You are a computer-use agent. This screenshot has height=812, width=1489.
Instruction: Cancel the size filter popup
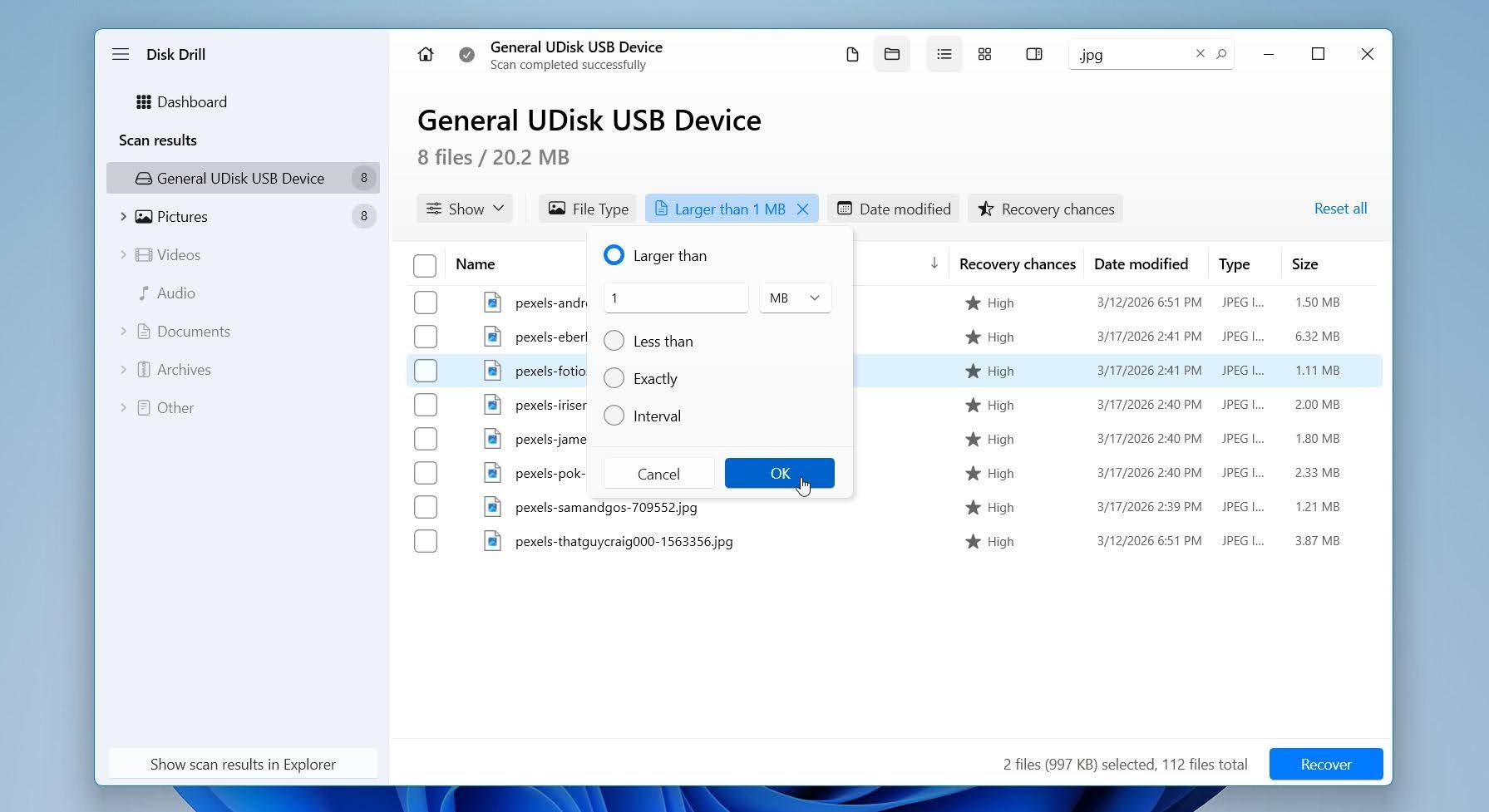658,473
